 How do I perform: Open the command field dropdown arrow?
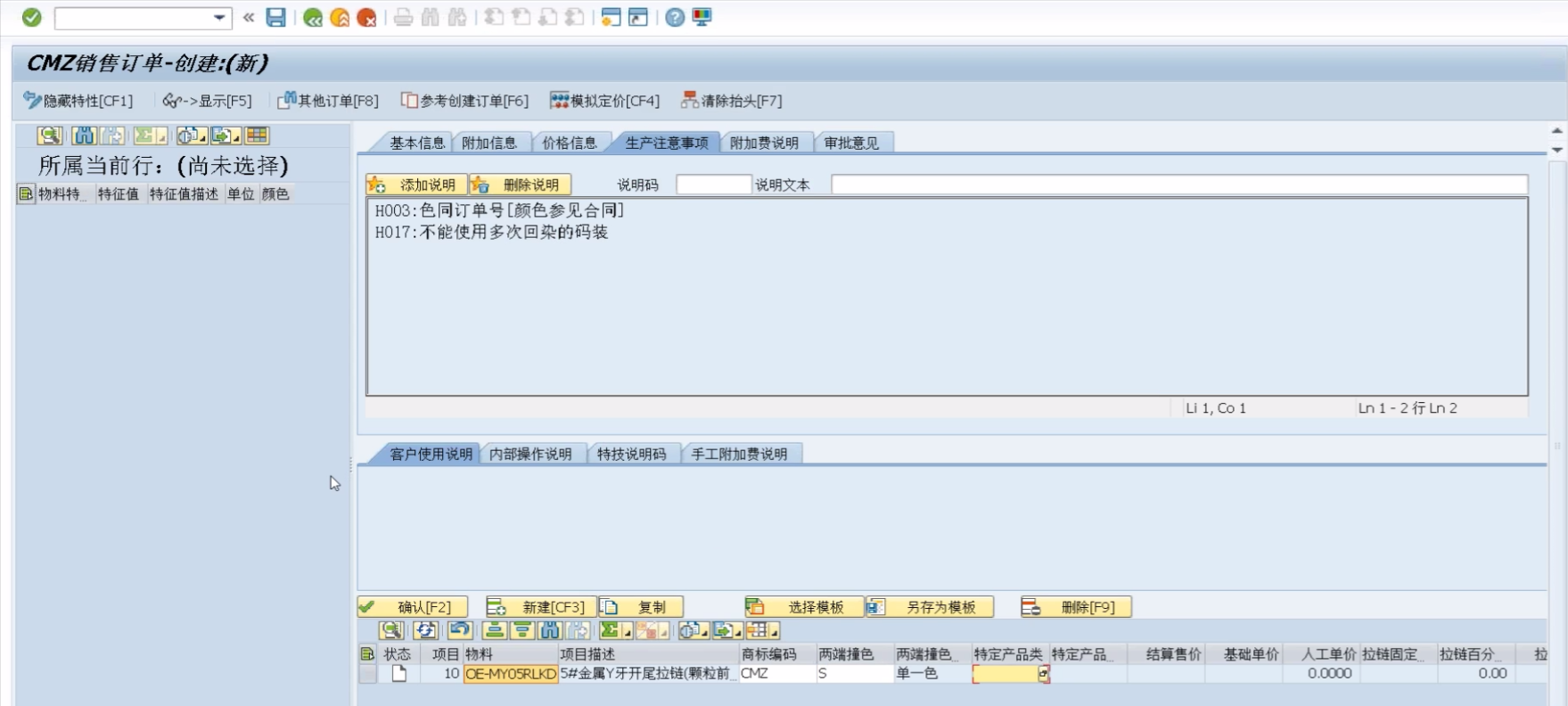click(x=219, y=18)
